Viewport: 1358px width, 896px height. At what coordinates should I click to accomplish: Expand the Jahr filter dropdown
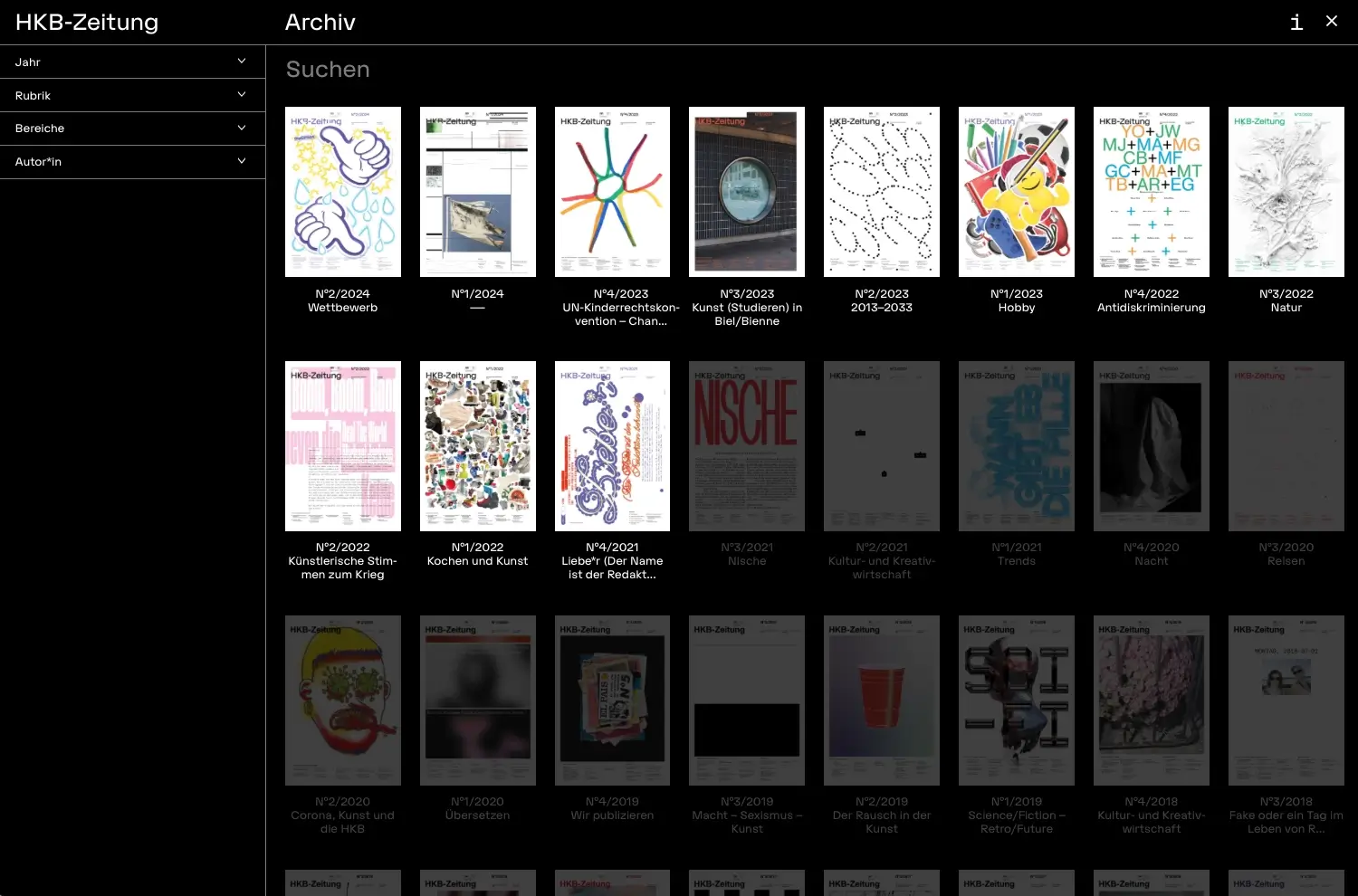[132, 62]
